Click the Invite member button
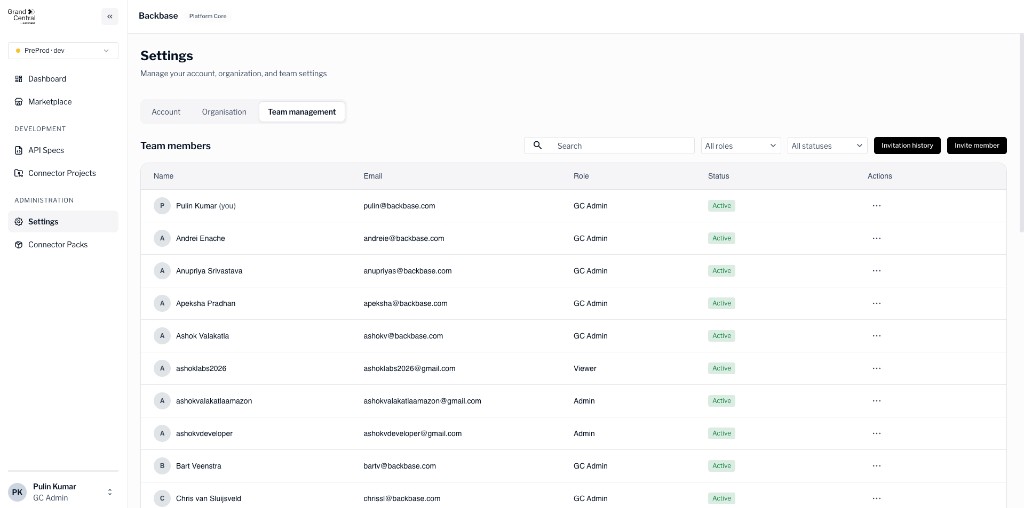Screen dimensions: 1024x508 976,146
